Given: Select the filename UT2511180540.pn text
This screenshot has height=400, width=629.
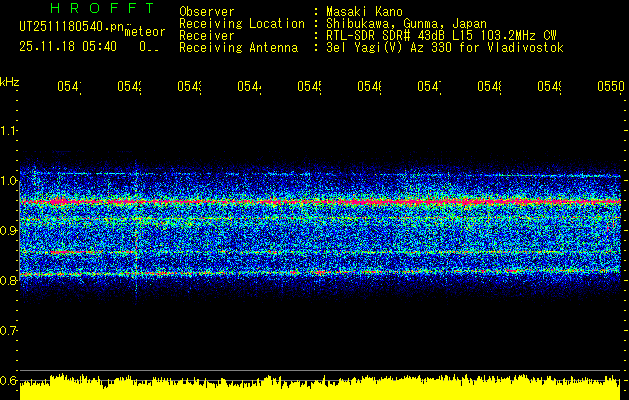Looking at the screenshot, I should (x=72, y=27).
